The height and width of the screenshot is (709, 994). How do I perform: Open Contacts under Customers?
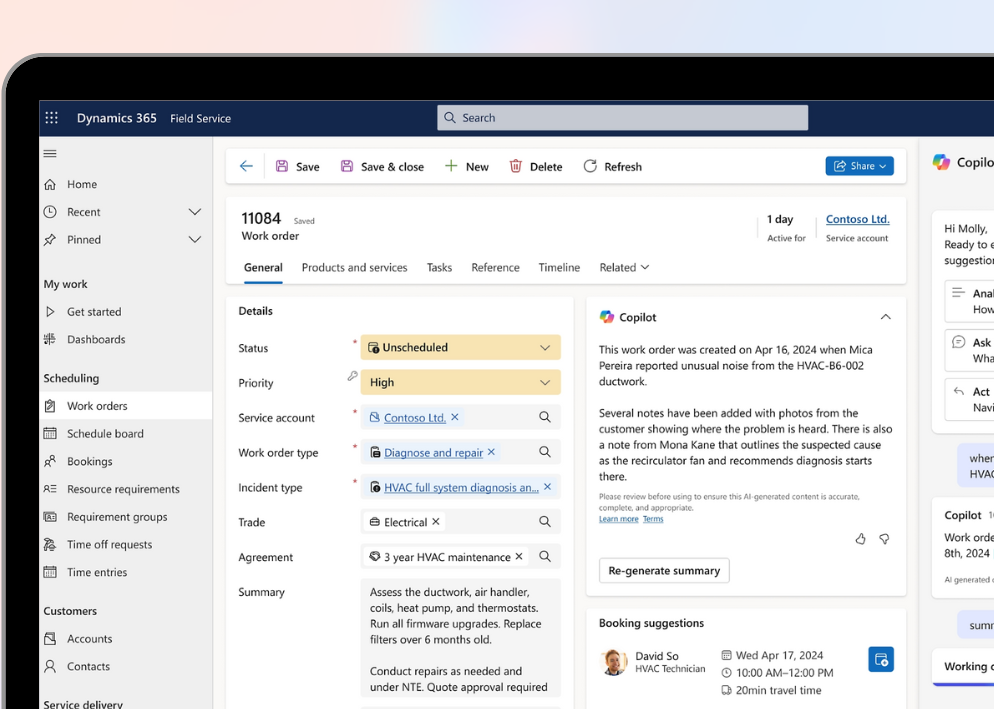point(126,667)
